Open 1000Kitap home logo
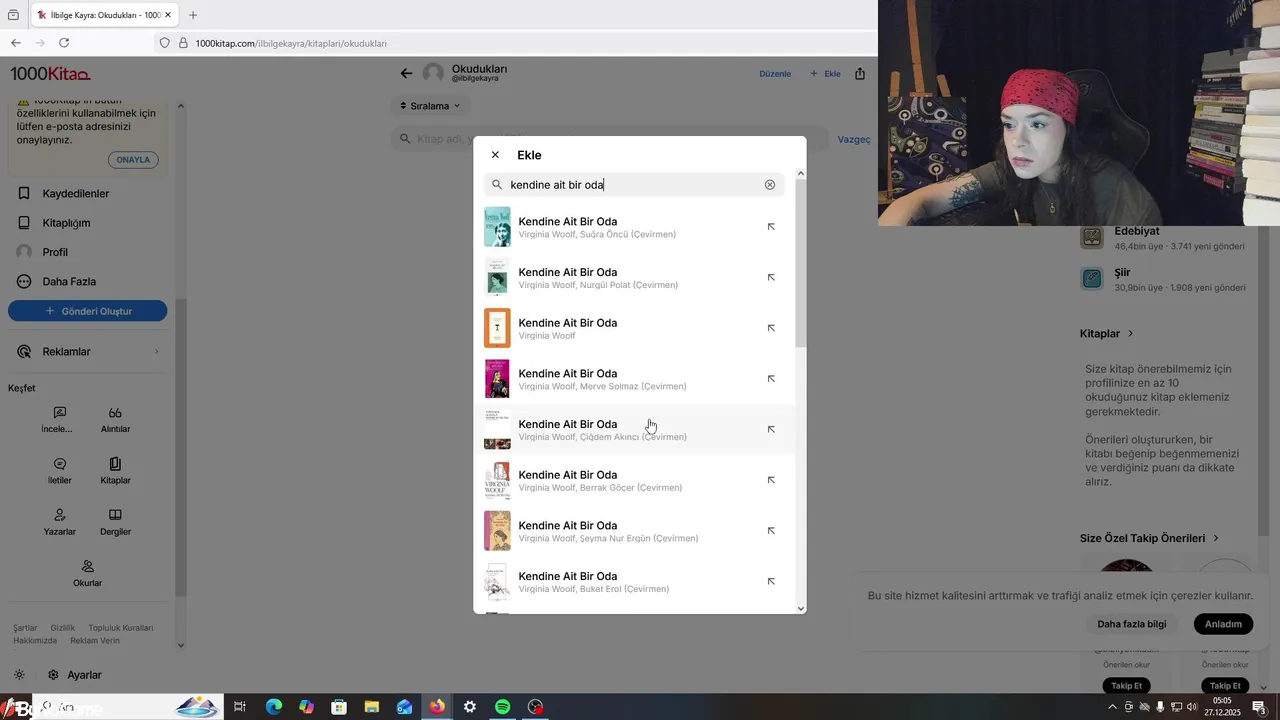1280x720 pixels. coord(50,74)
